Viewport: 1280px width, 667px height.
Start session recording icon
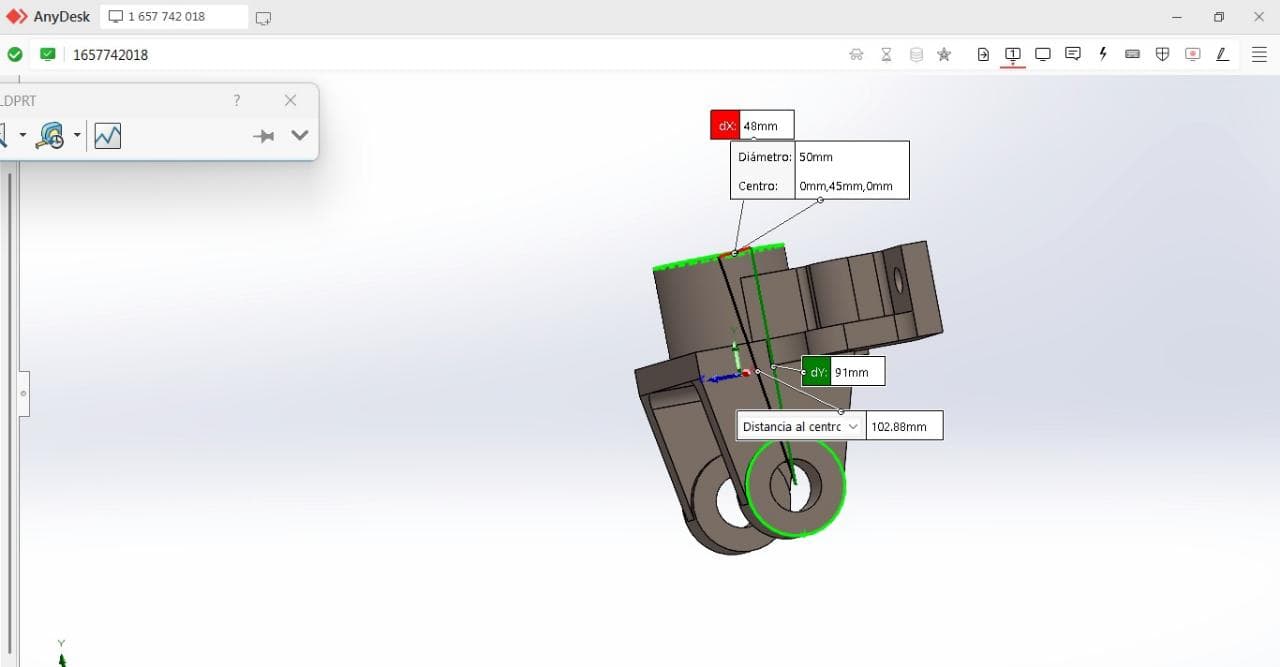pyautogui.click(x=1192, y=54)
